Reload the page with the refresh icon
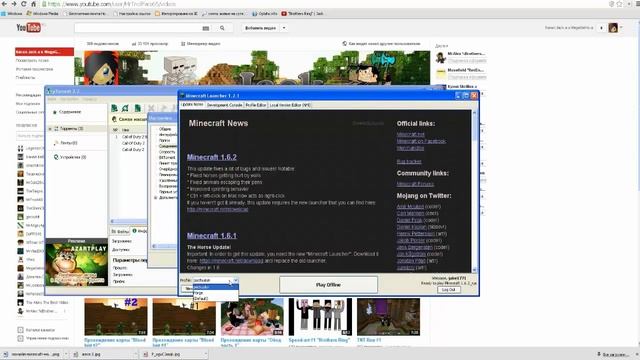Image resolution: width=640 pixels, height=360 pixels. click(x=23, y=4)
